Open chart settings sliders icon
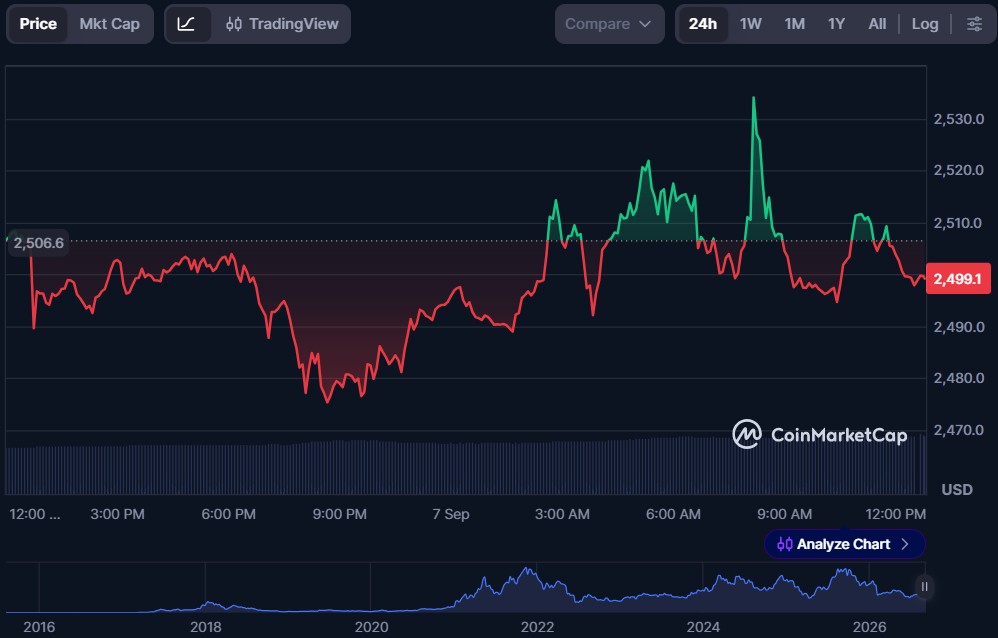The width and height of the screenshot is (998, 638). pos(974,24)
